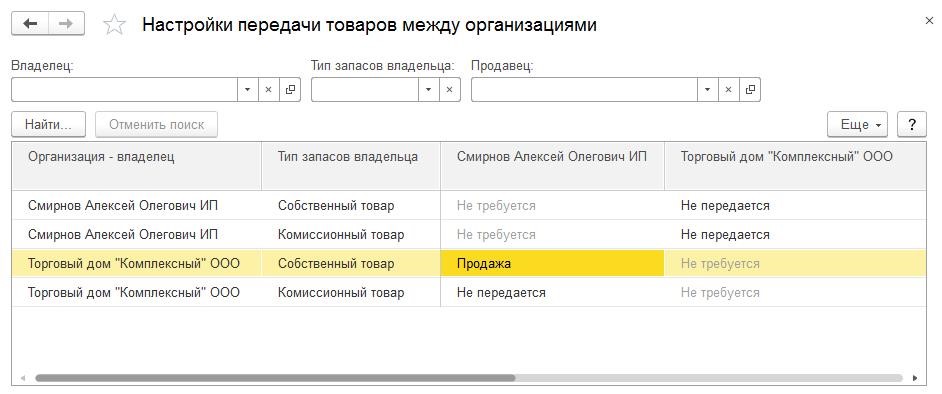Select Не требуется in Торговый дом Комиссионный row
This screenshot has height=394, width=942.
coord(795,292)
